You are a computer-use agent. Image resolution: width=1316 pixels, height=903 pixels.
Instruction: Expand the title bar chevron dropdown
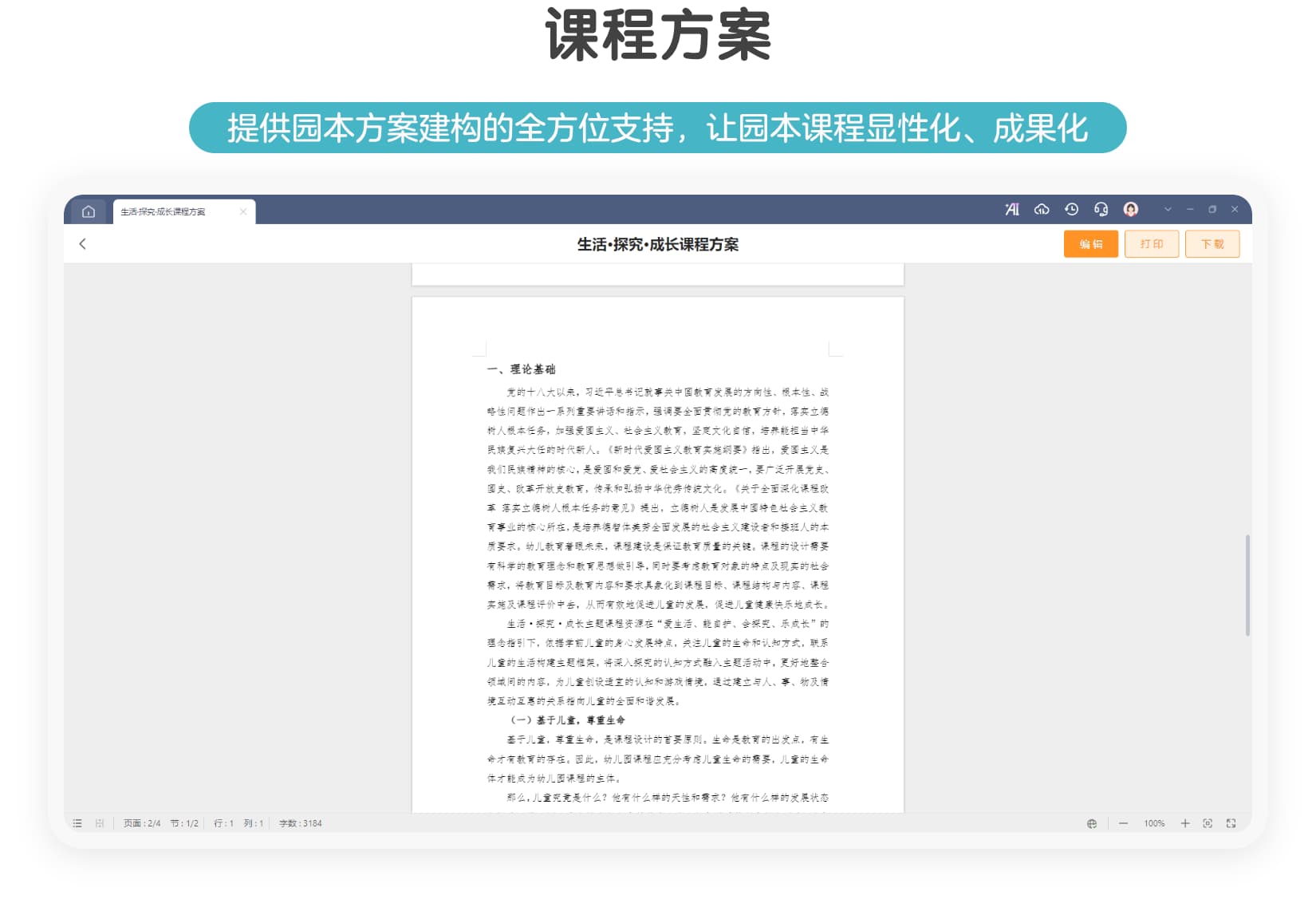(x=1168, y=209)
